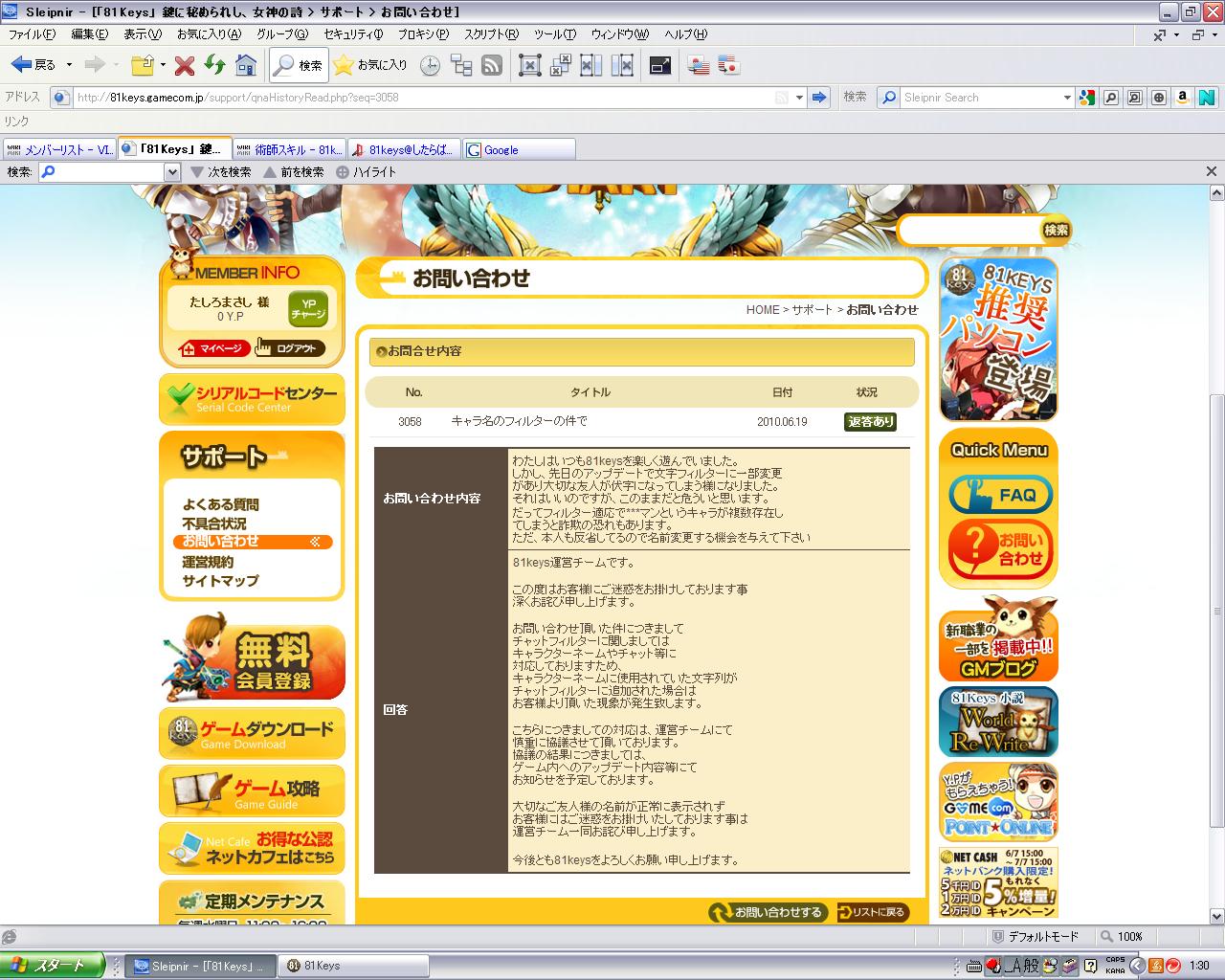1225x980 pixels.
Task: Close left tabs toolbar icon
Action: coord(591,65)
